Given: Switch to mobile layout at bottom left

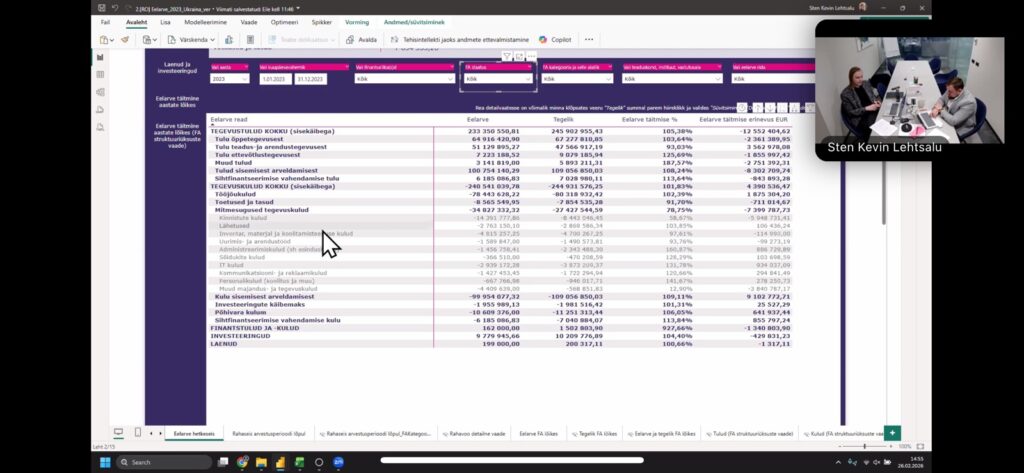Looking at the screenshot, I should [135, 433].
